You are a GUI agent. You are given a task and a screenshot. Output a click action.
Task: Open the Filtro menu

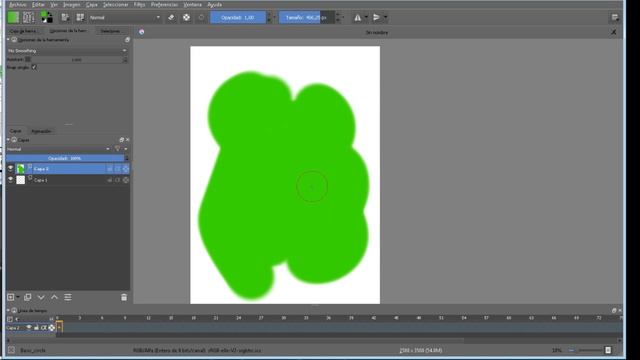pos(140,5)
